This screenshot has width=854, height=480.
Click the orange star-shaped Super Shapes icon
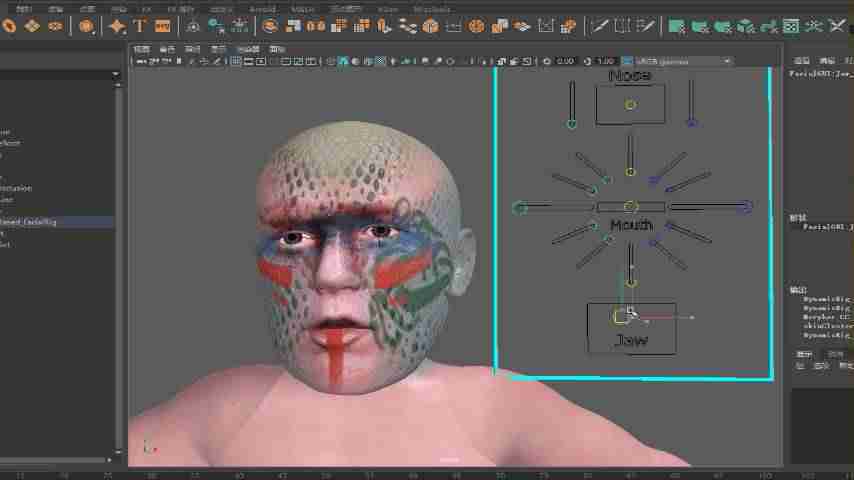coord(117,26)
